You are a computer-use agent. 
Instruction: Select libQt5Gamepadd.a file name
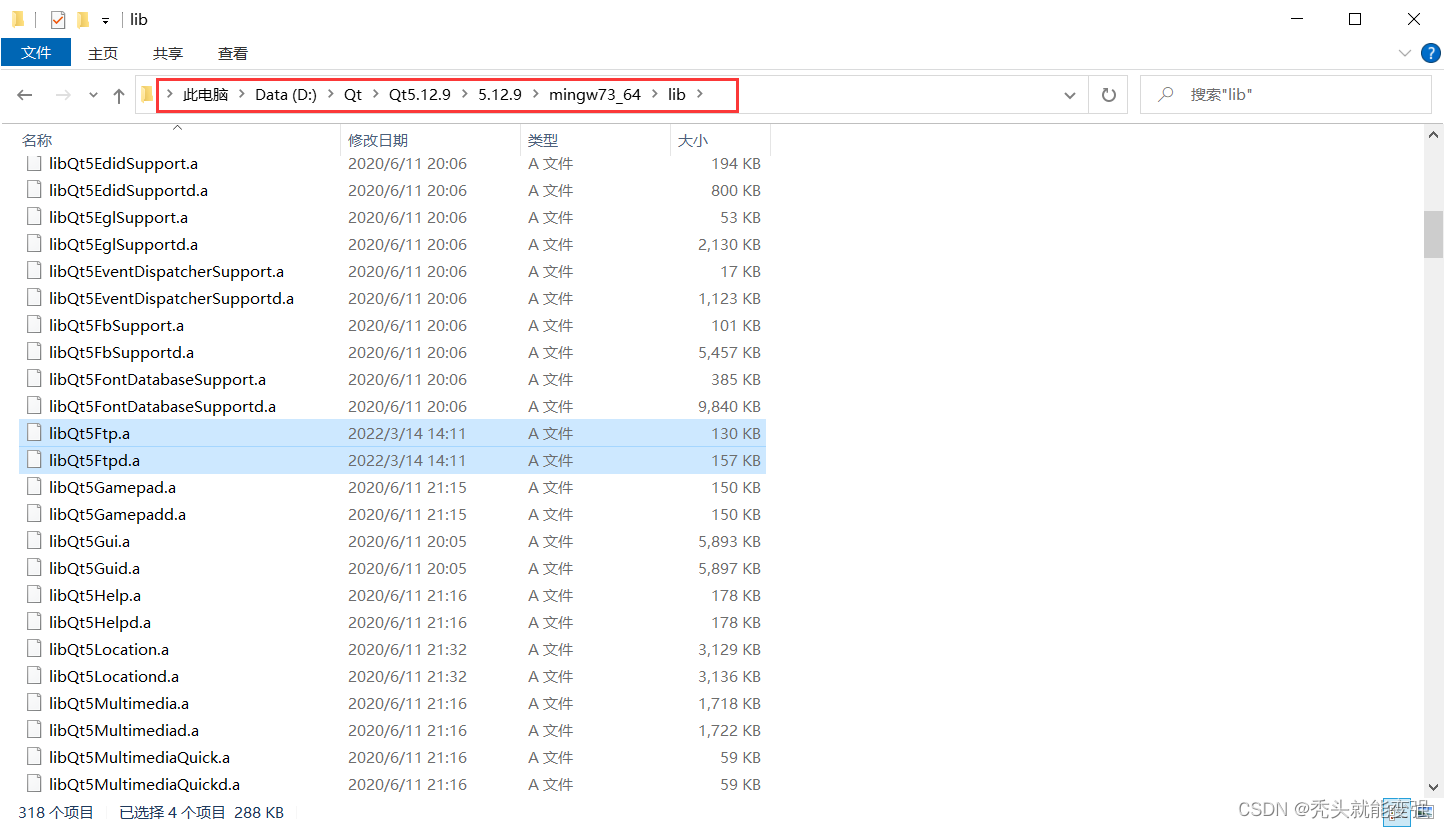pyautogui.click(x=117, y=514)
